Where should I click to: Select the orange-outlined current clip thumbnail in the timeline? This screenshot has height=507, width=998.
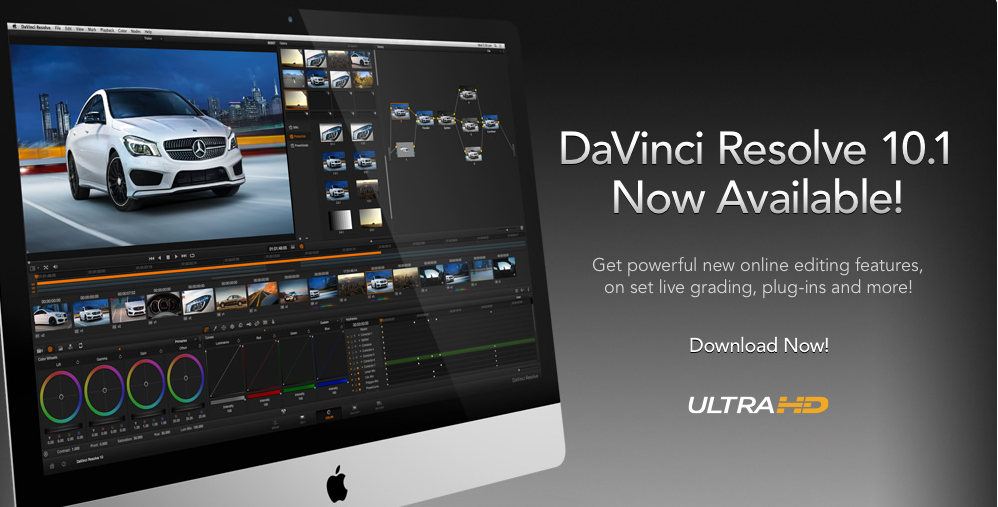(379, 281)
